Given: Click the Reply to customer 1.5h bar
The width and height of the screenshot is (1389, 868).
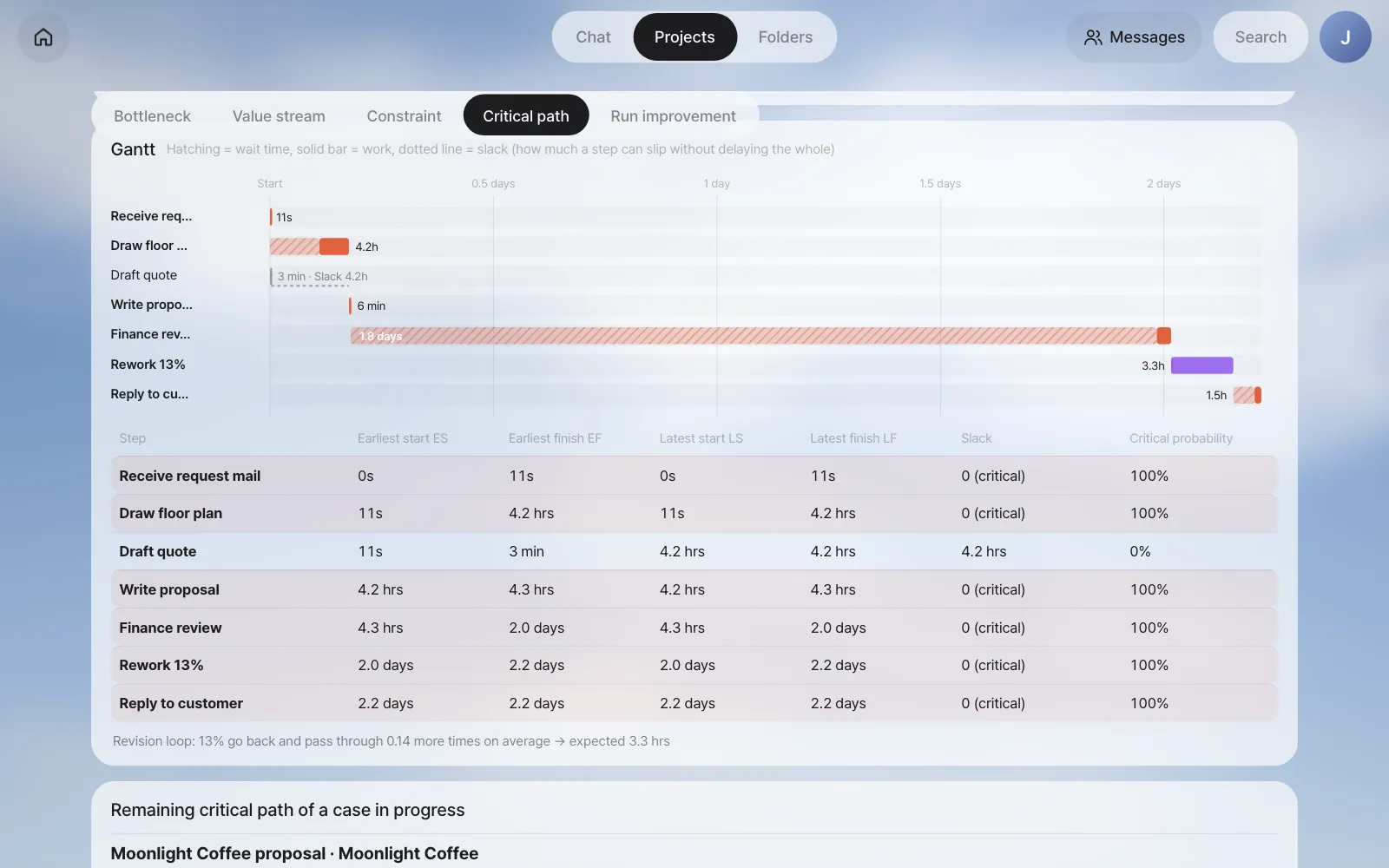Looking at the screenshot, I should pyautogui.click(x=1247, y=395).
